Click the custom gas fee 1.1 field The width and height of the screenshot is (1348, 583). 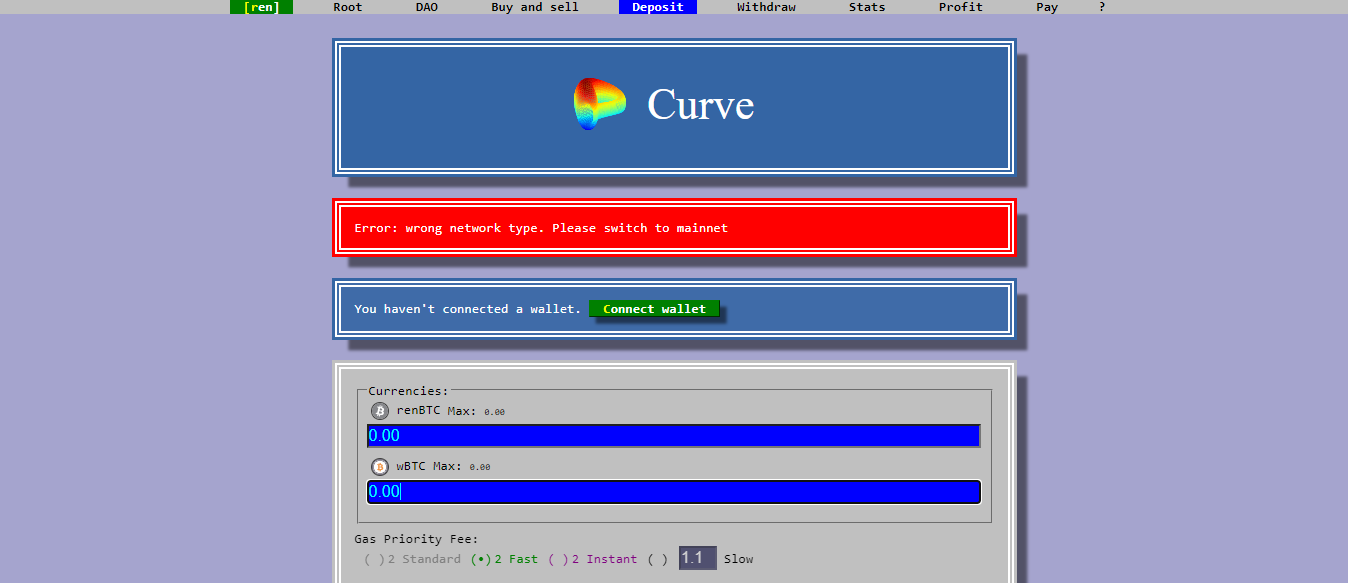point(698,558)
